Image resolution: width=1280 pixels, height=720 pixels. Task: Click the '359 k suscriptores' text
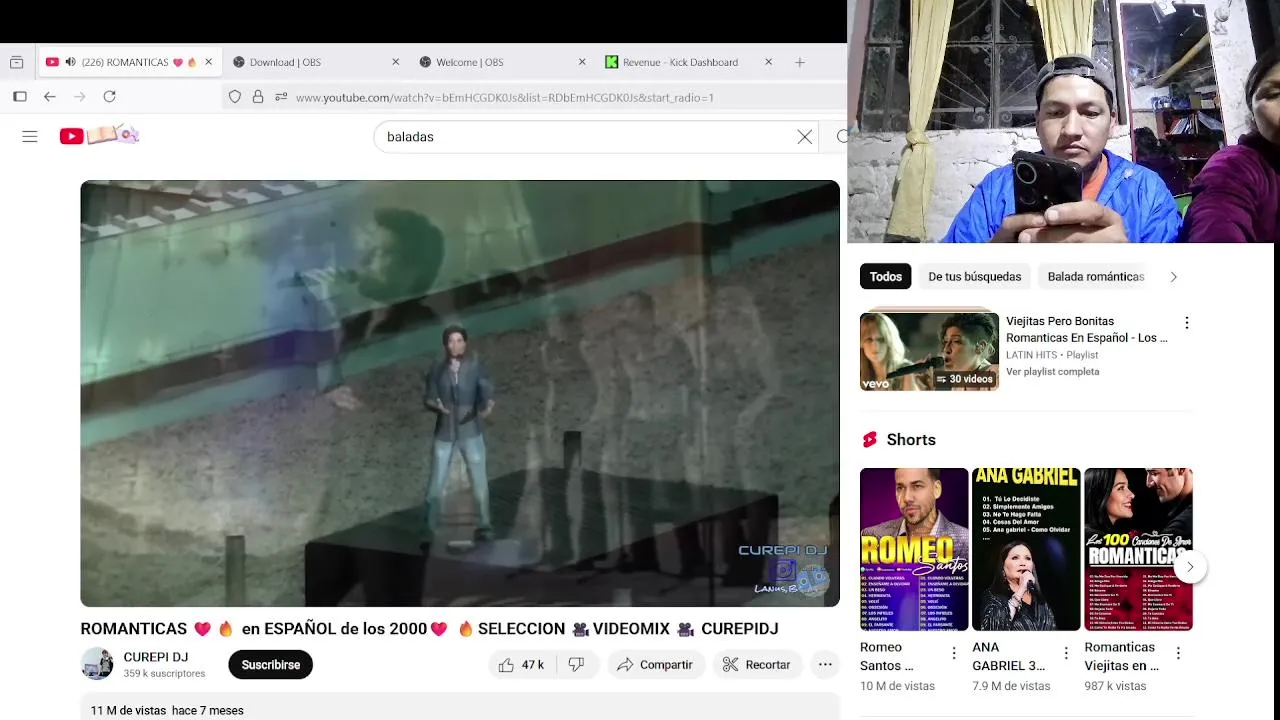pyautogui.click(x=164, y=674)
